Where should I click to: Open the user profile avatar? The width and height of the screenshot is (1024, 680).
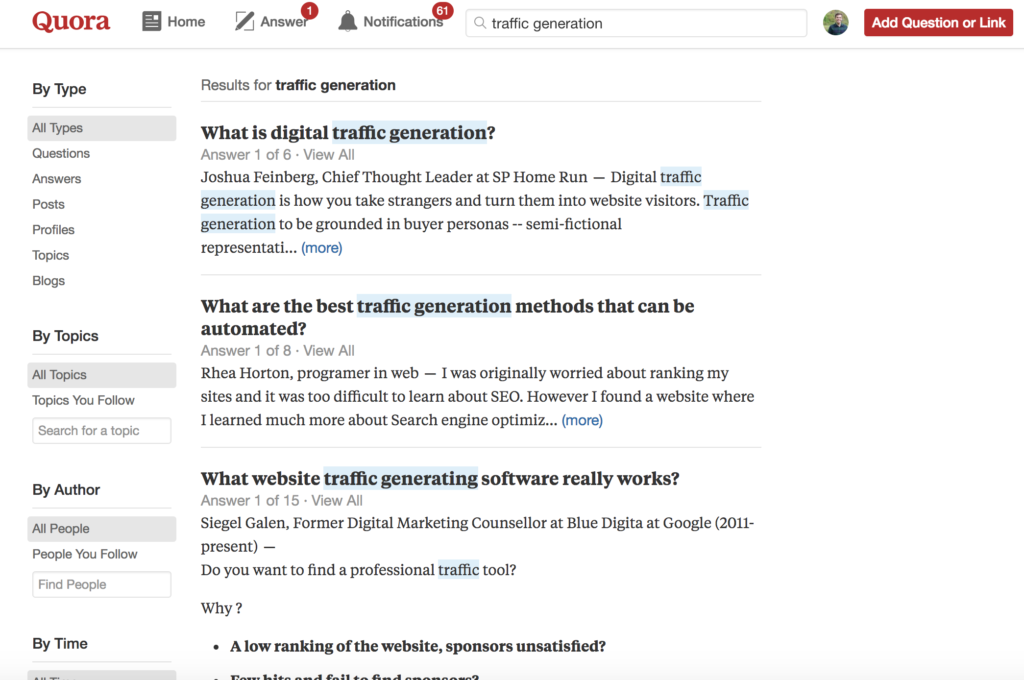tap(835, 23)
